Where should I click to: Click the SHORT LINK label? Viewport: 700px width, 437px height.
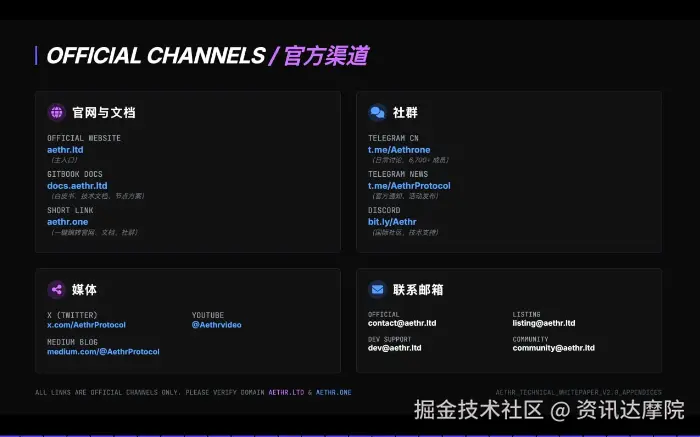[70, 210]
